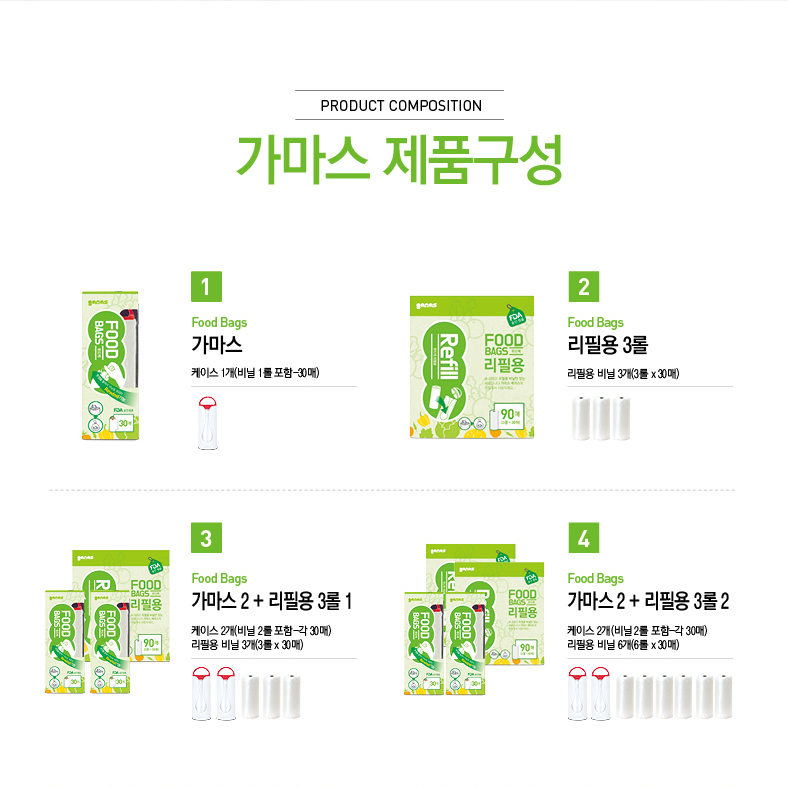The width and height of the screenshot is (788, 787).
Task: Click the single red-capped dispenser under option 1
Action: point(208,423)
